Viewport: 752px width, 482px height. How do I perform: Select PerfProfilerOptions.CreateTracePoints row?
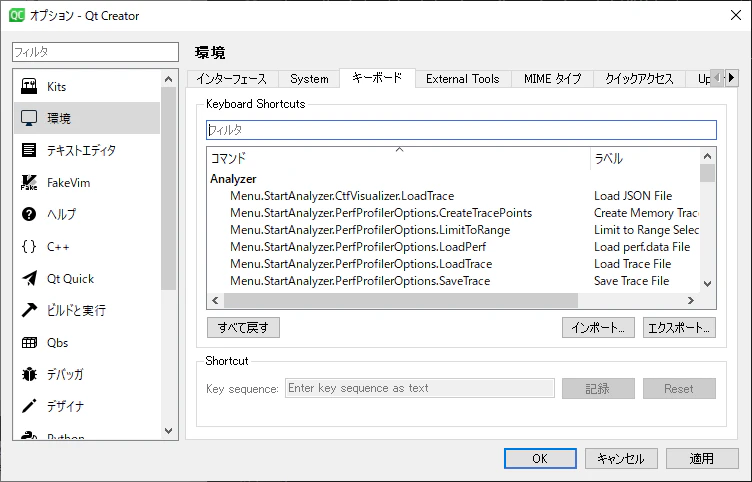click(x=453, y=213)
